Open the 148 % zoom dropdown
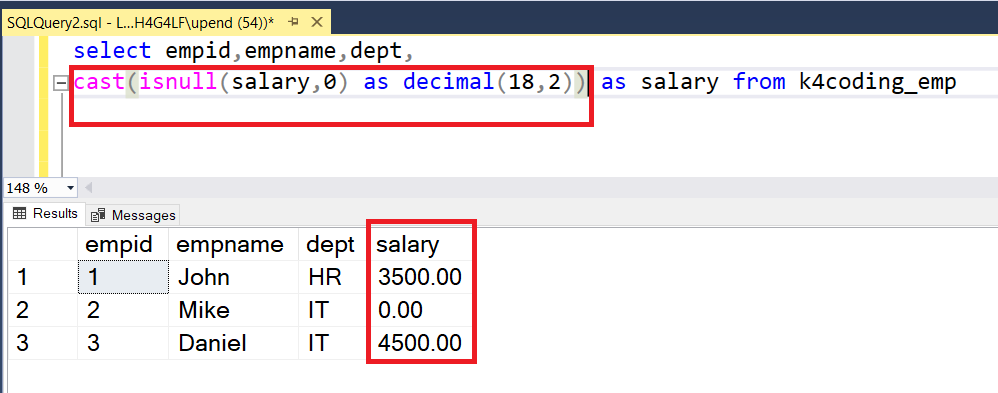The height and width of the screenshot is (393, 998). tap(70, 189)
